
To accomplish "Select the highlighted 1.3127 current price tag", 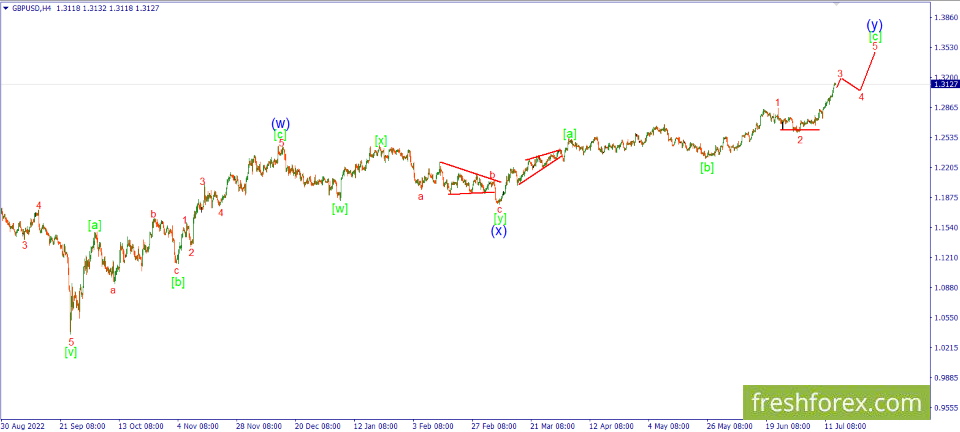I will (943, 84).
